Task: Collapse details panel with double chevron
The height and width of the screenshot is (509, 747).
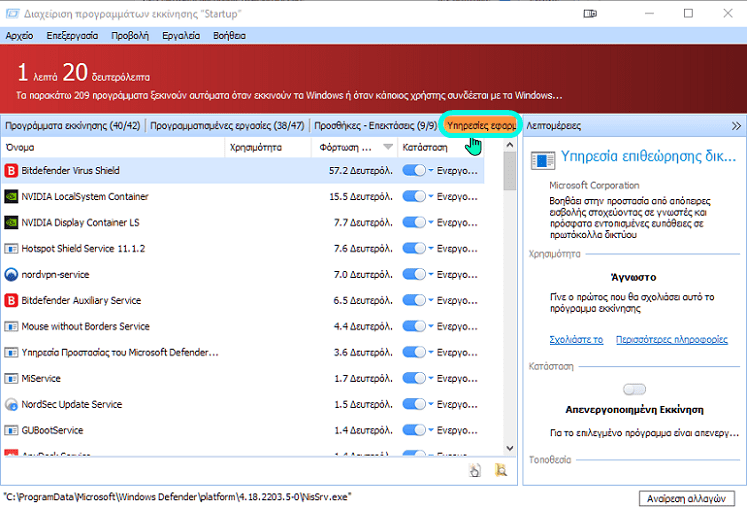Action: [x=736, y=126]
